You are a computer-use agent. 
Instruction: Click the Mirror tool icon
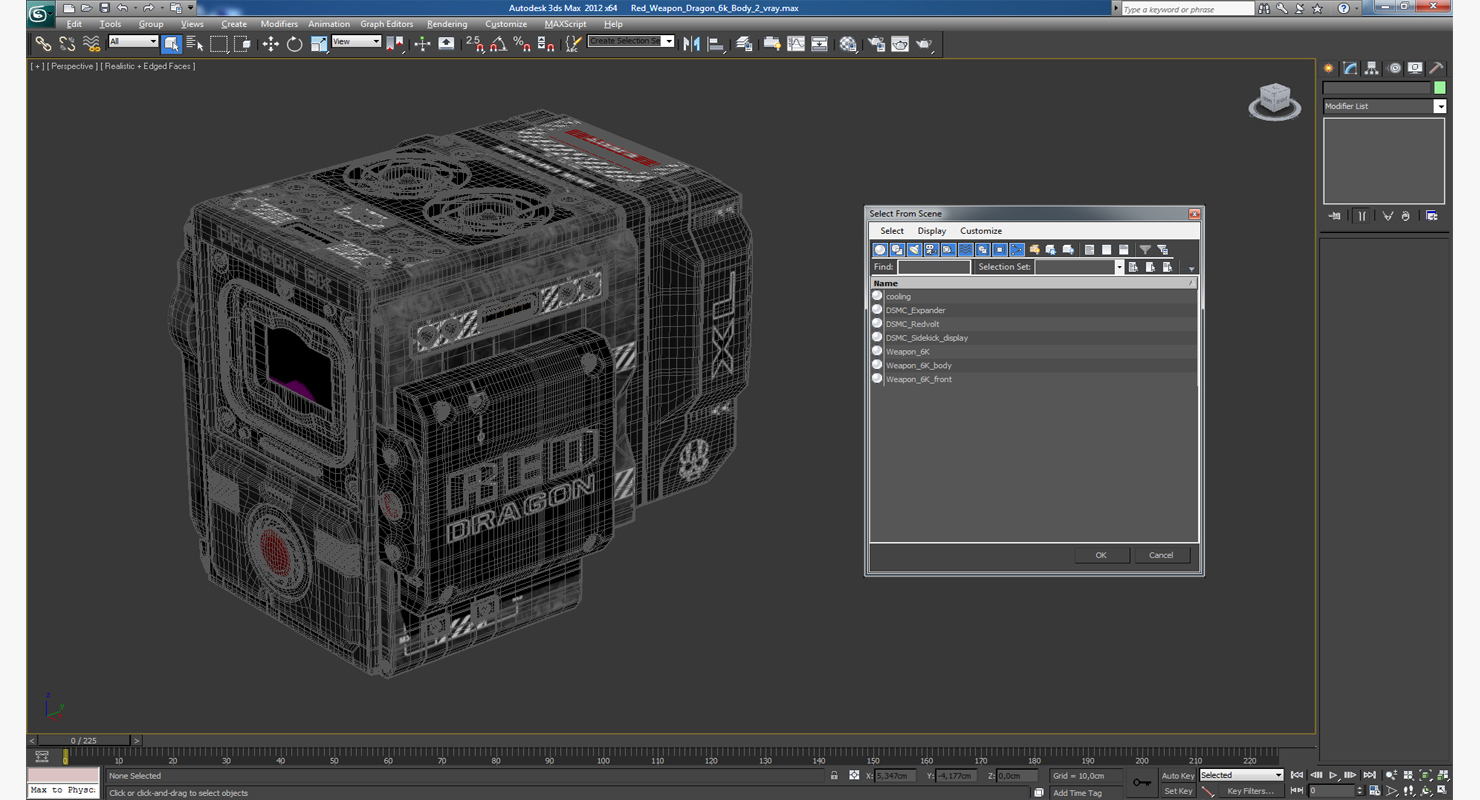(x=691, y=44)
